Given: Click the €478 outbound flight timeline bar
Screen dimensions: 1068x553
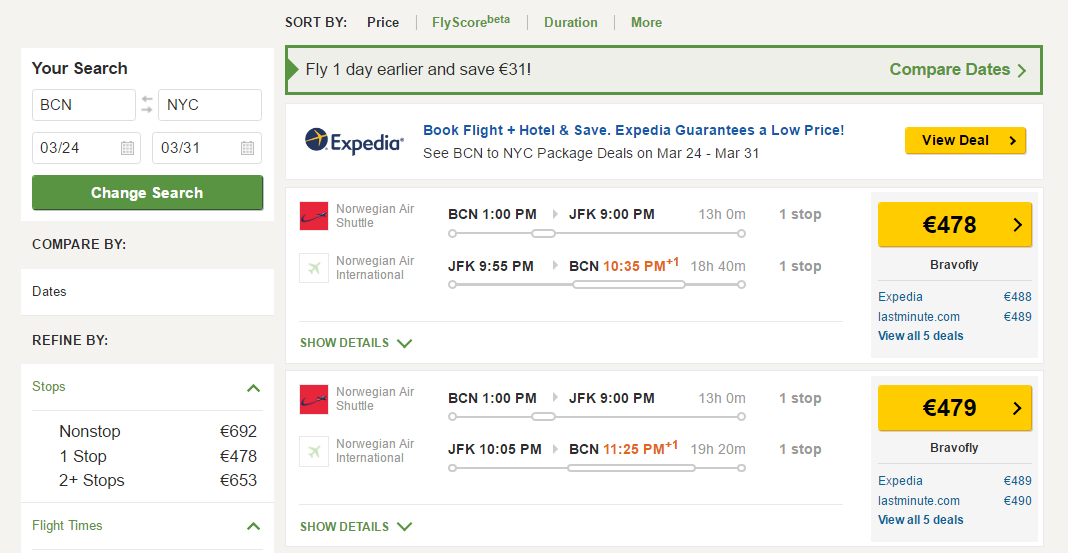Looking at the screenshot, I should pos(597,234).
